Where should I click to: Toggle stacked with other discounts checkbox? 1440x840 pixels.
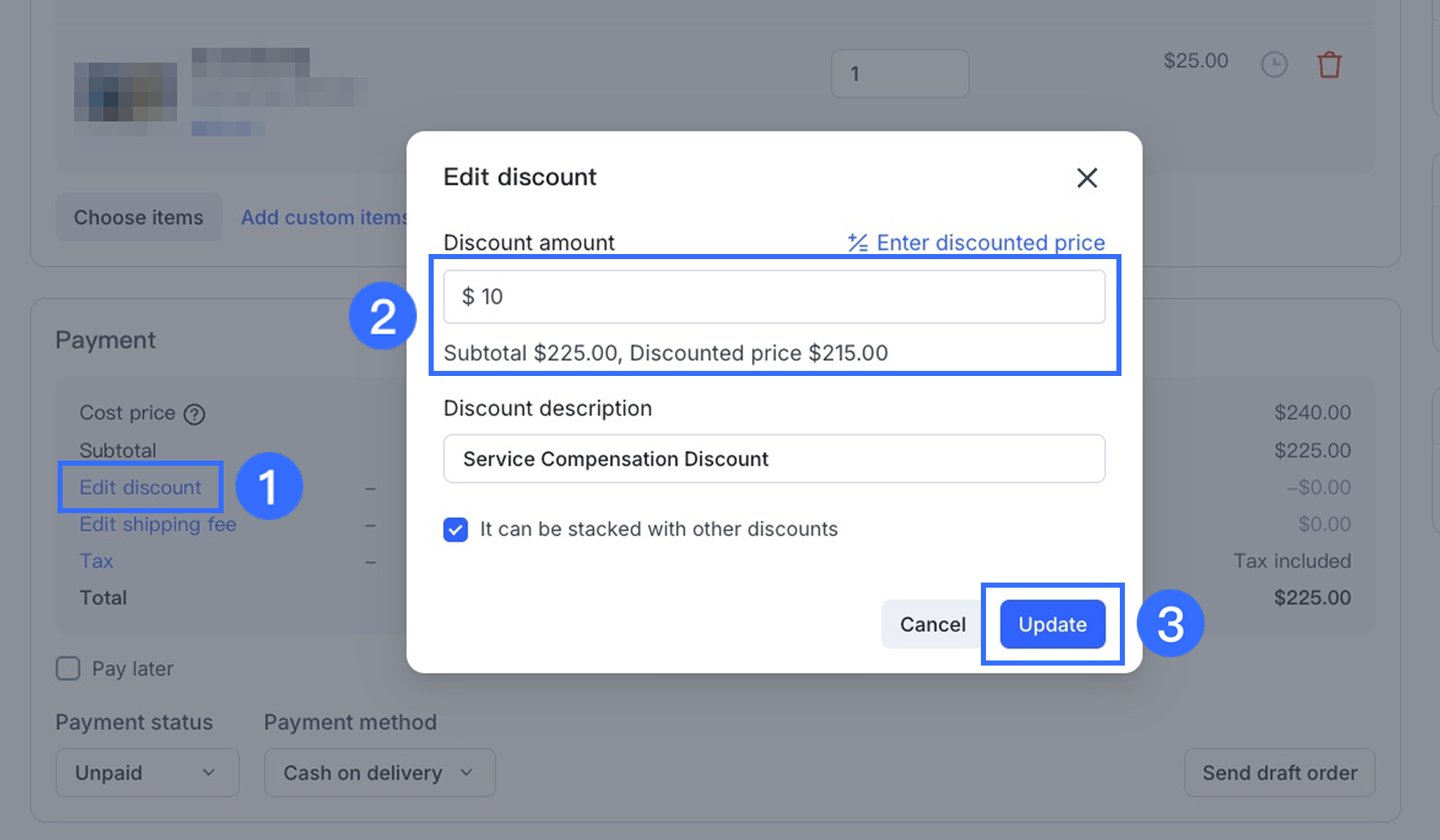[456, 530]
